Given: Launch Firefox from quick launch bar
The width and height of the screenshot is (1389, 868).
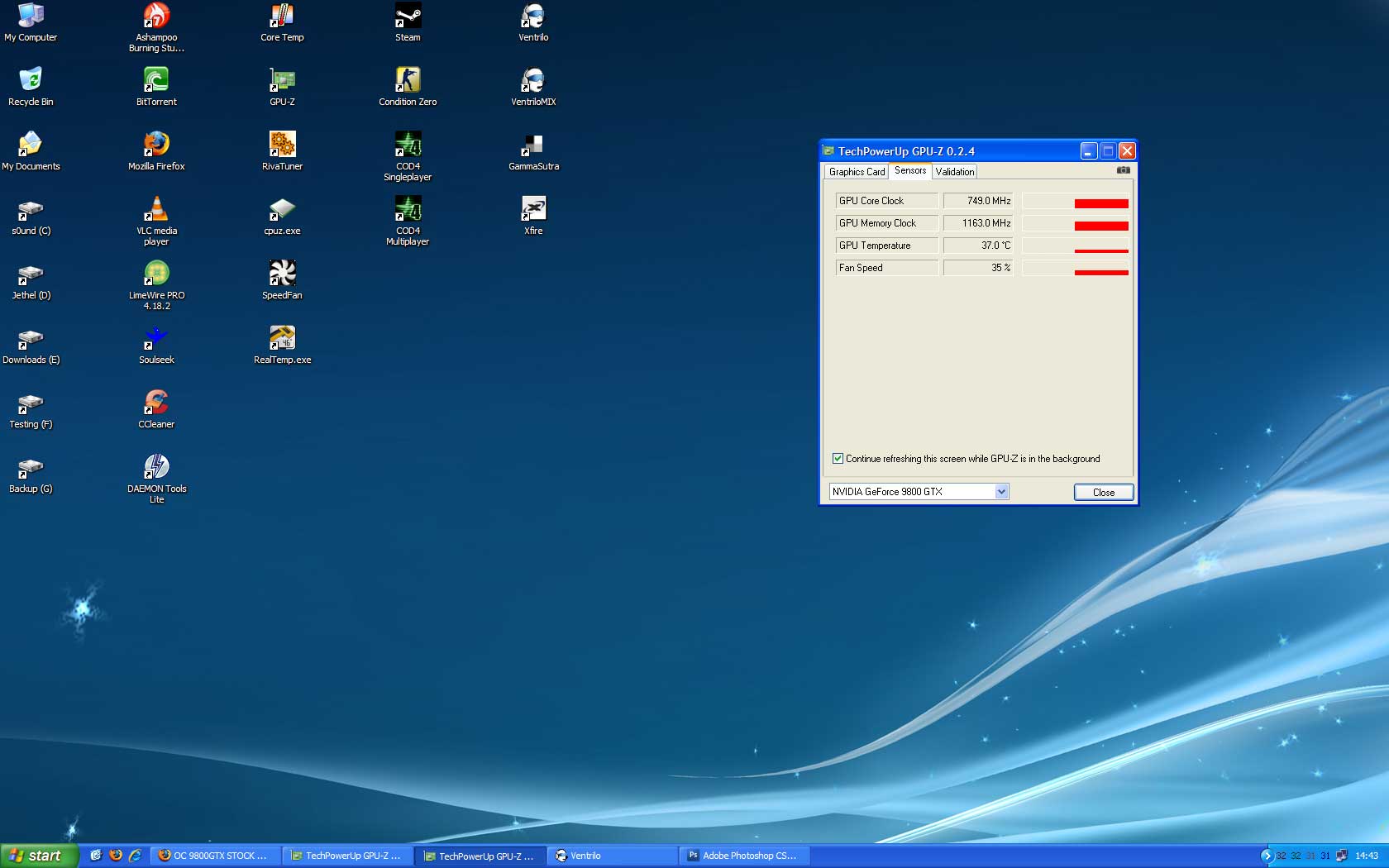Looking at the screenshot, I should [115, 856].
